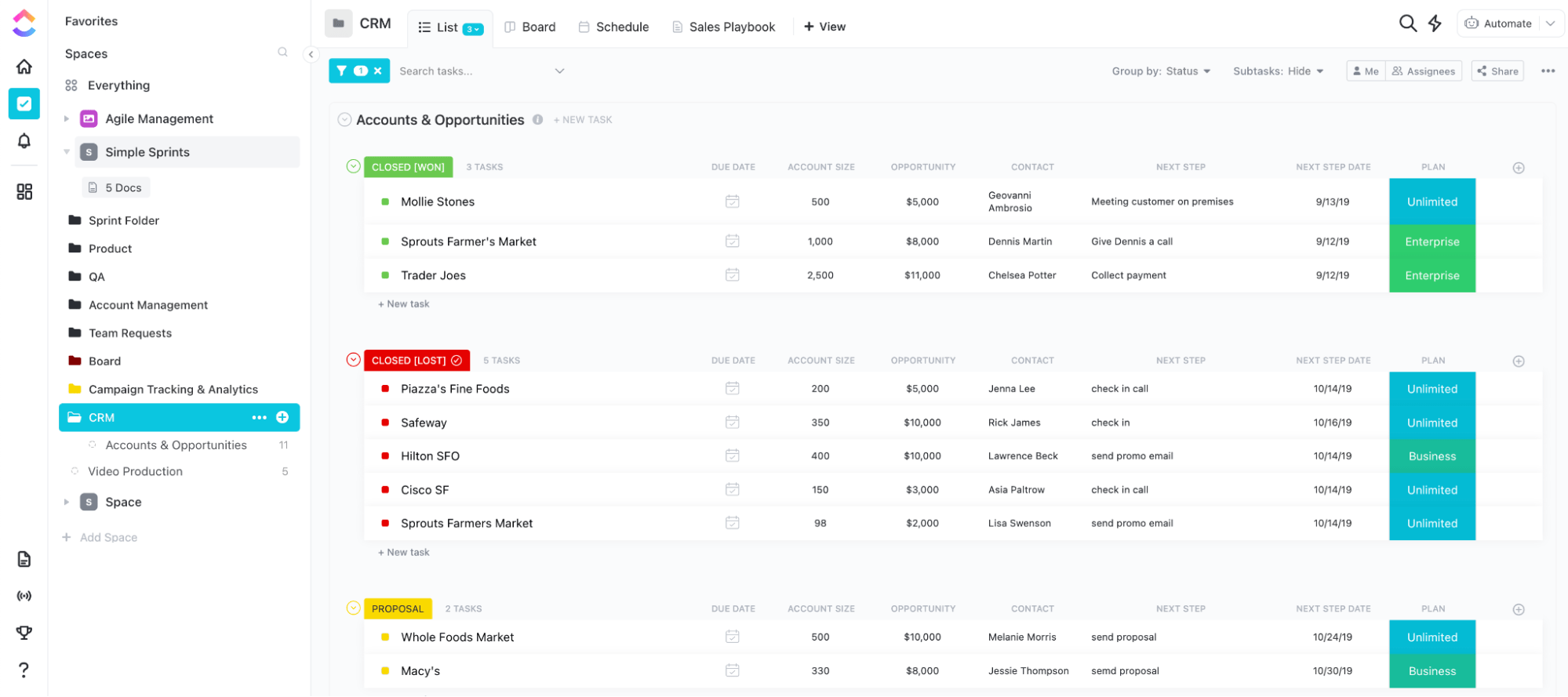The image size is (1568, 697).
Task: Open the Subtasks: Hide dropdown
Action: pos(1278,71)
